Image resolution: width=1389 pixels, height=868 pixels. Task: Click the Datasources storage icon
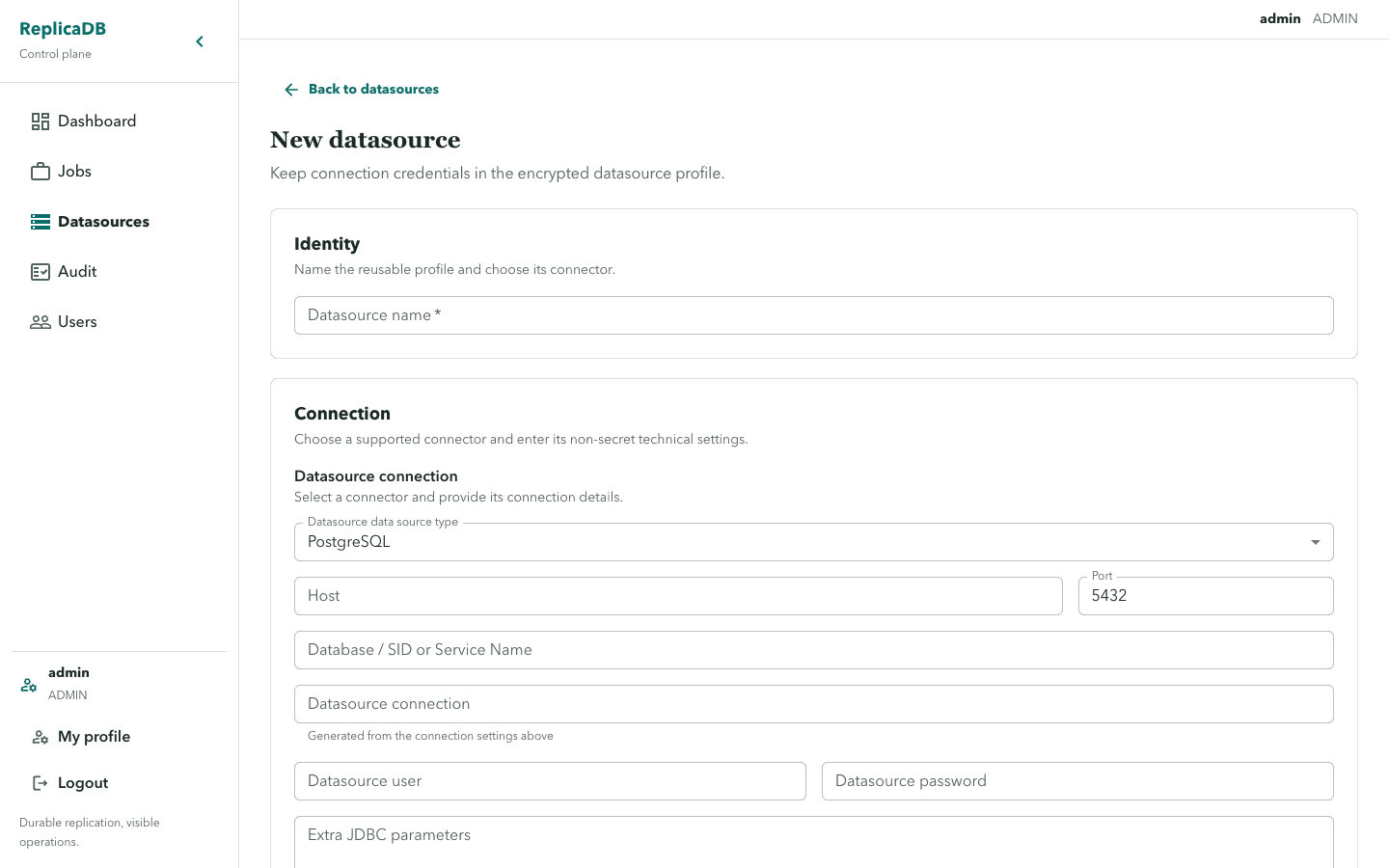point(41,222)
